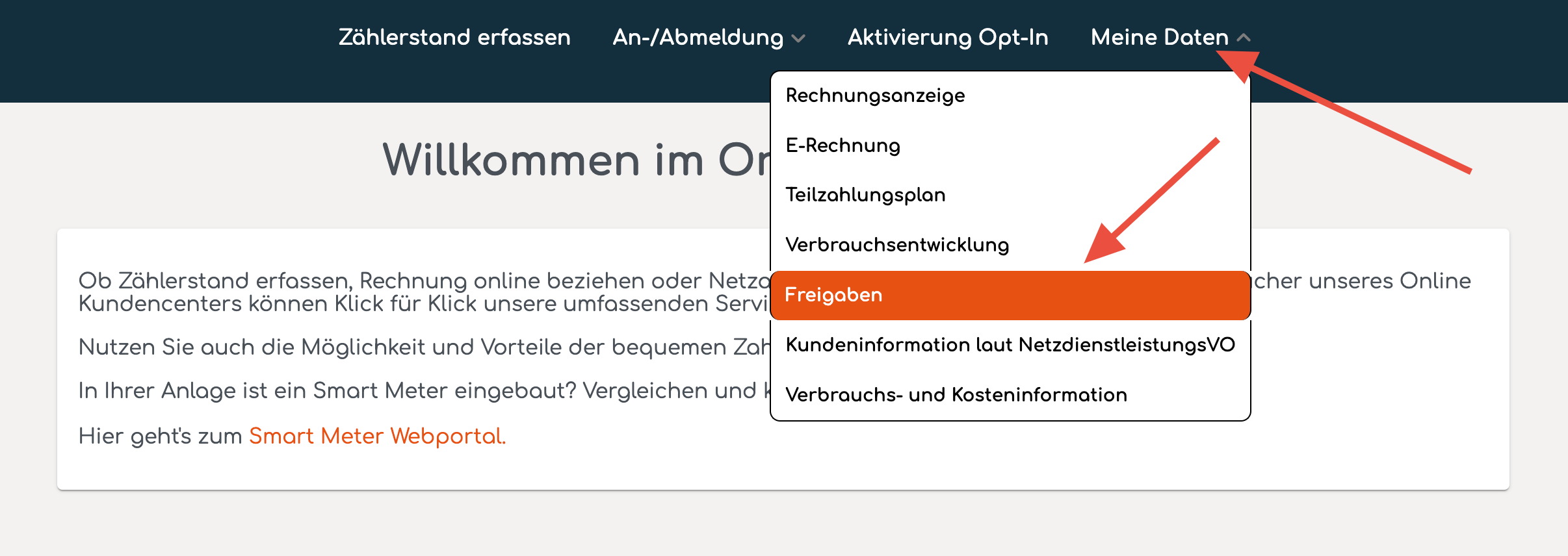Click the up chevron beside Meine Daten
The width and height of the screenshot is (1568, 556).
(1244, 38)
